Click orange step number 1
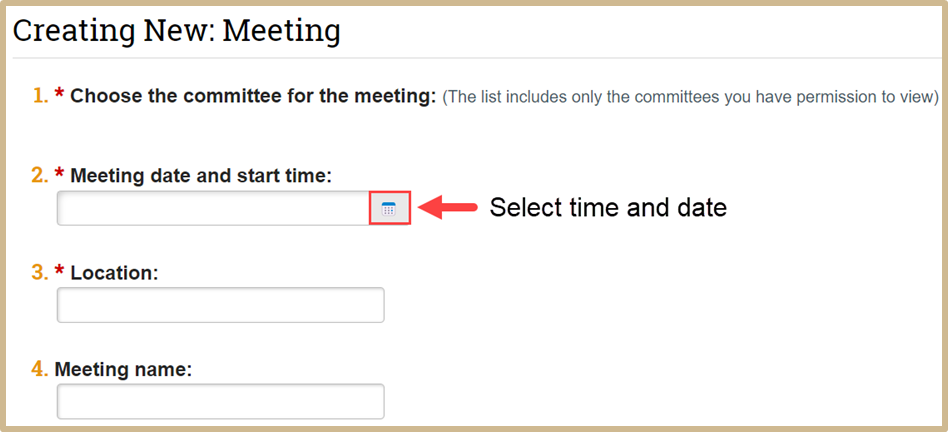The image size is (948, 432). pos(39,96)
